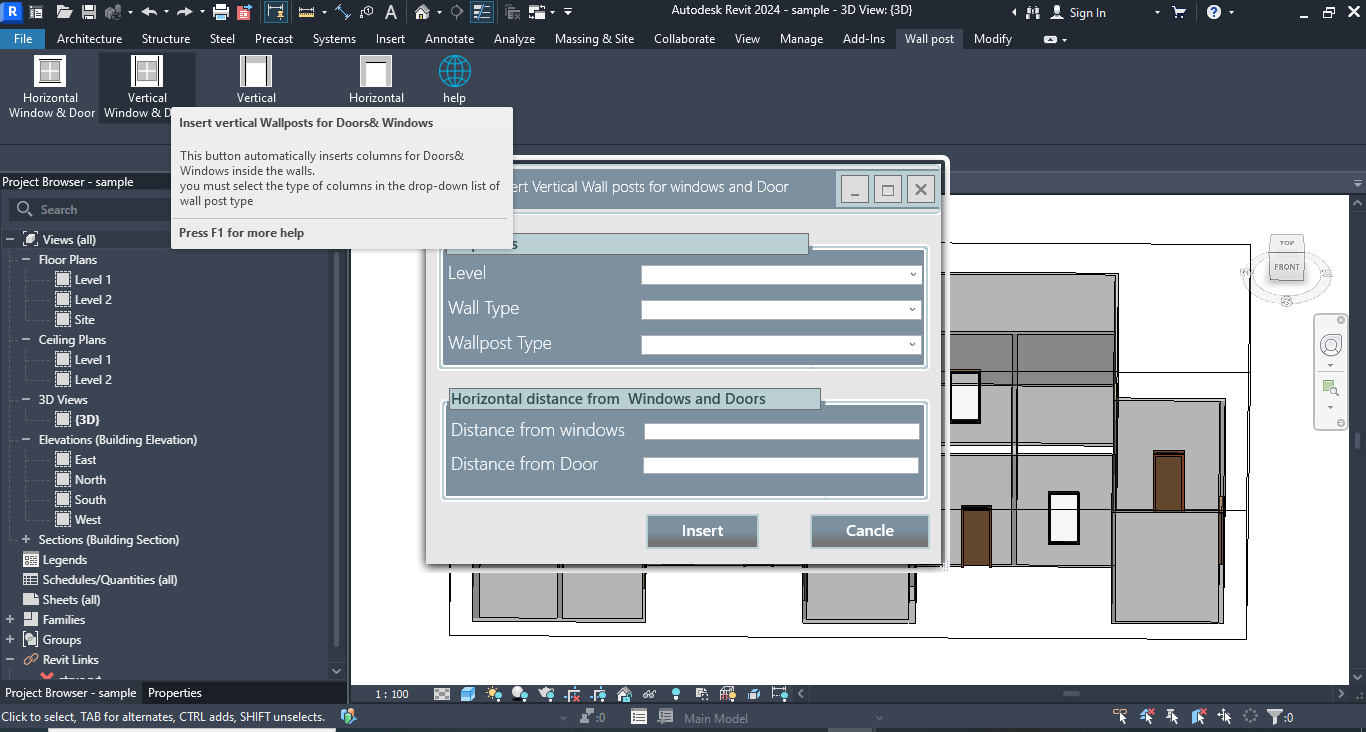Click the Distance from windows input field

781,432
